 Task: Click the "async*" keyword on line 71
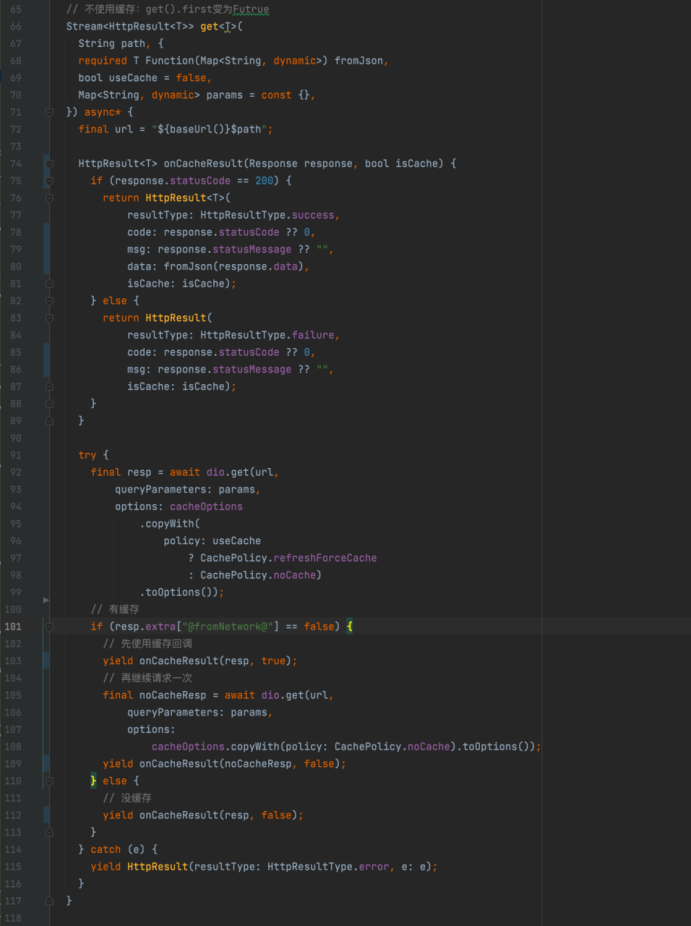coord(102,112)
